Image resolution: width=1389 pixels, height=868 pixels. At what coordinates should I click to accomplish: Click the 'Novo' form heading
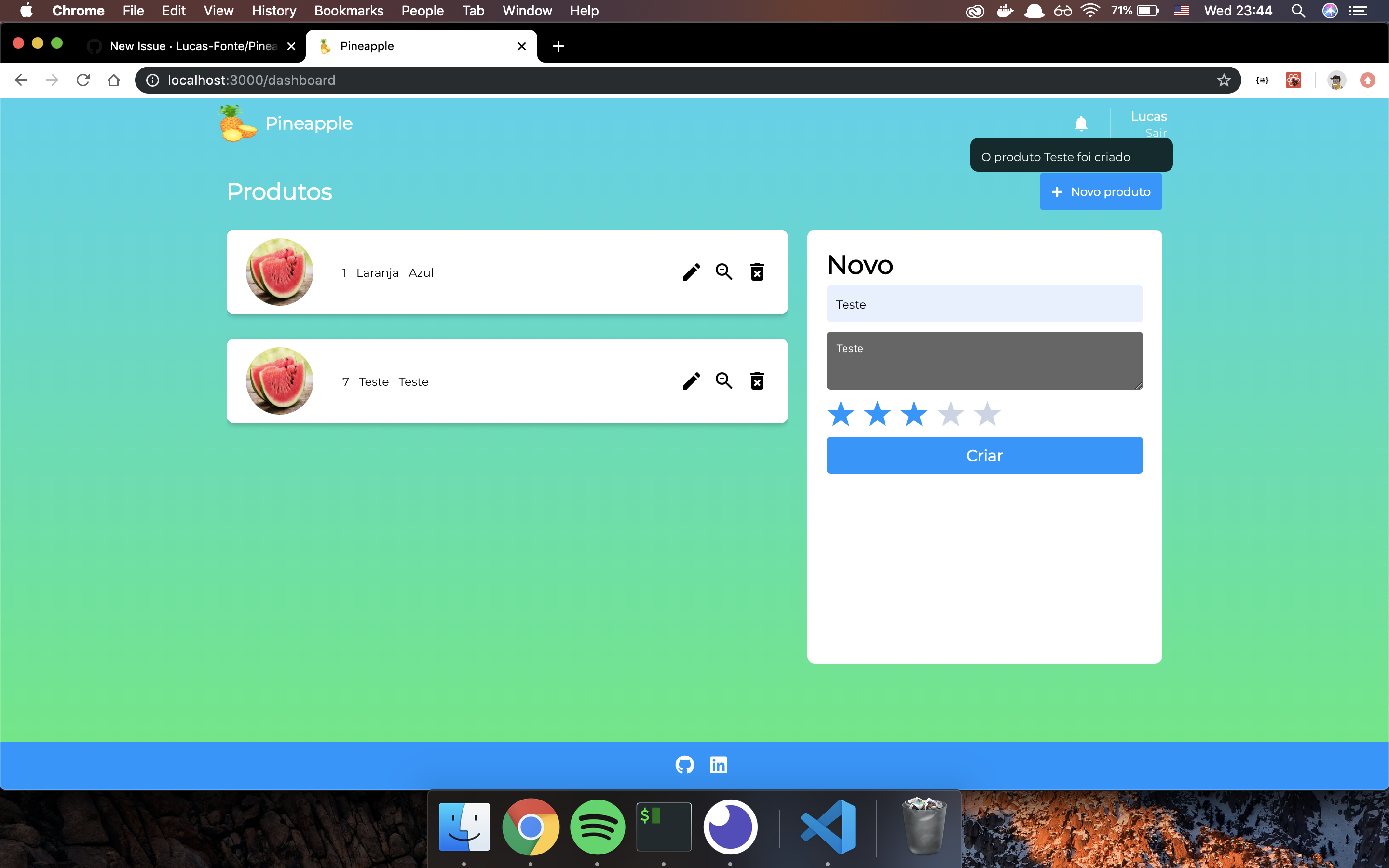[860, 265]
